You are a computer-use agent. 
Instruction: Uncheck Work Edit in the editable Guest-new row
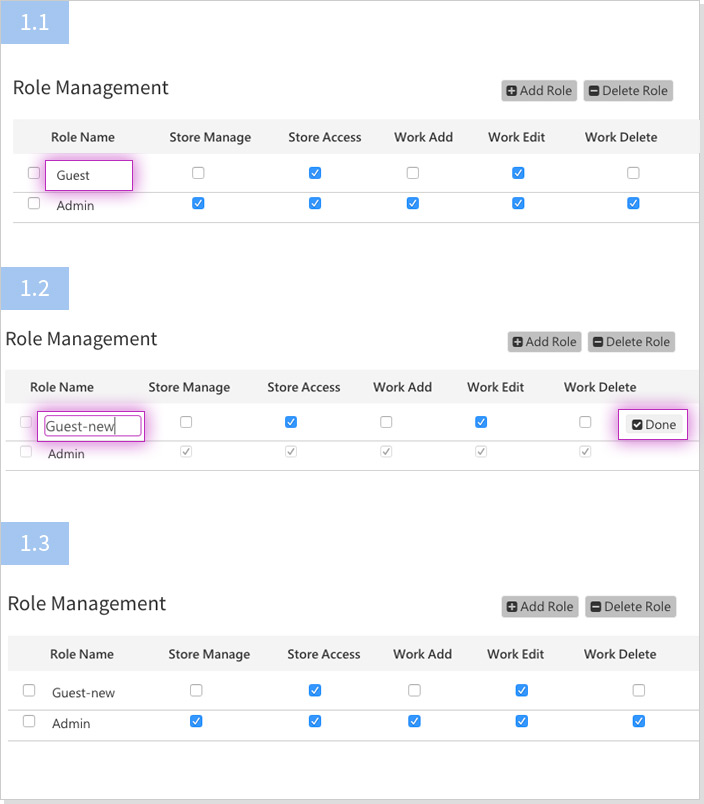pos(481,422)
